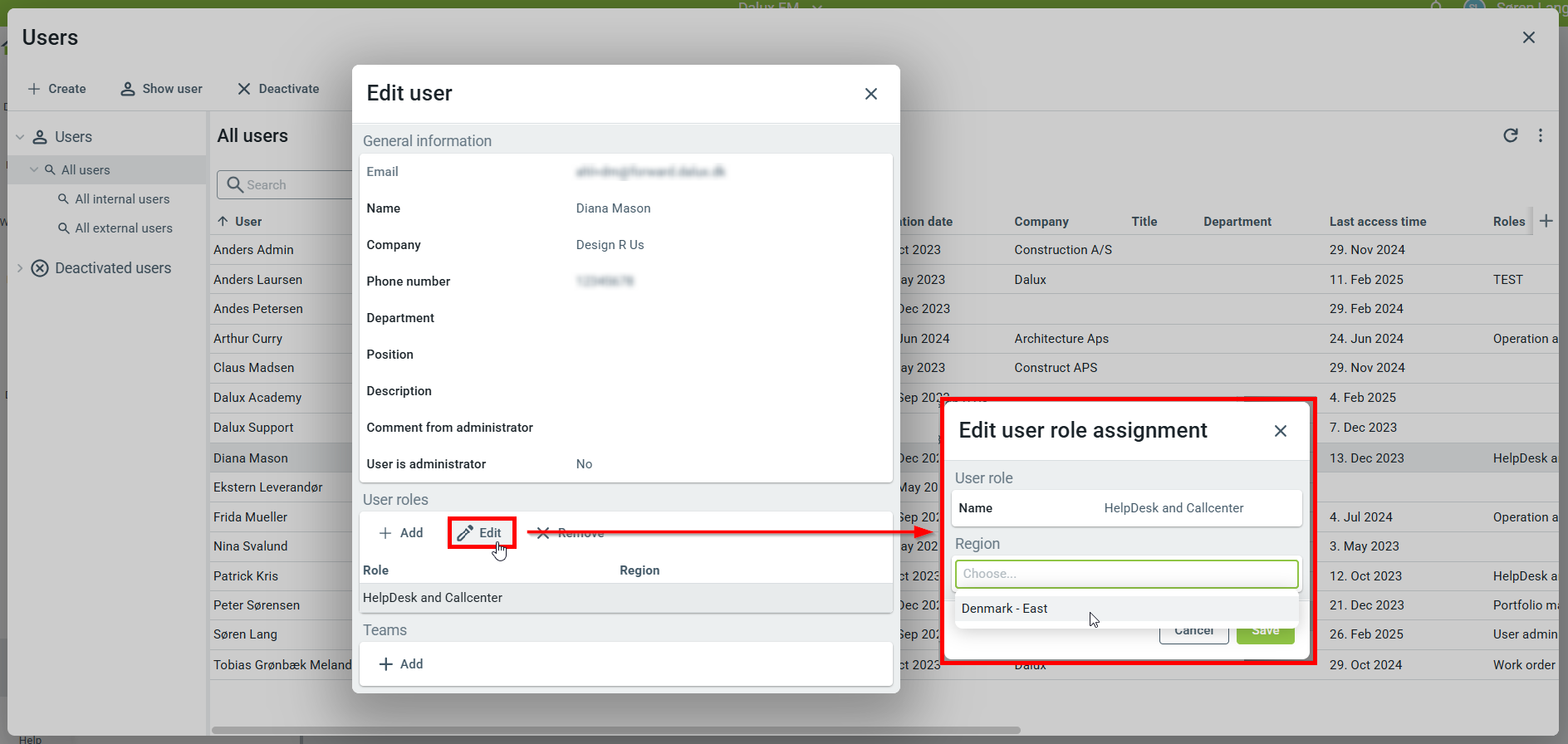Click the Region Choose input field
Image resolution: width=1568 pixels, height=744 pixels.
(1126, 574)
